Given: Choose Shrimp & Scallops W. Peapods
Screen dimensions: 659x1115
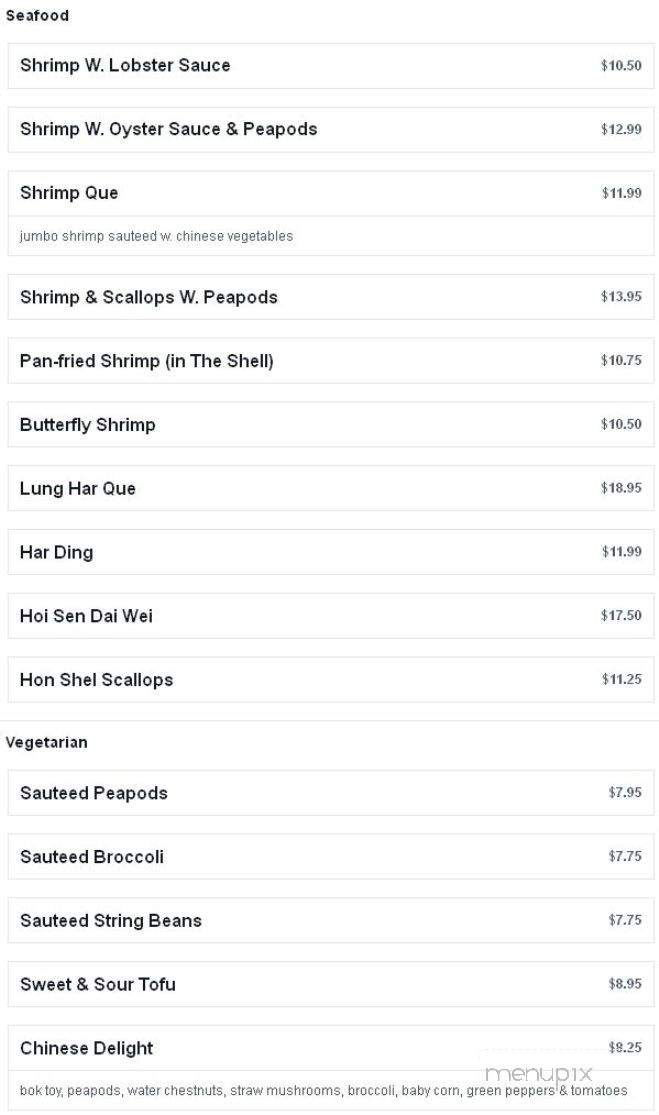Looking at the screenshot, I should pyautogui.click(x=331, y=297).
